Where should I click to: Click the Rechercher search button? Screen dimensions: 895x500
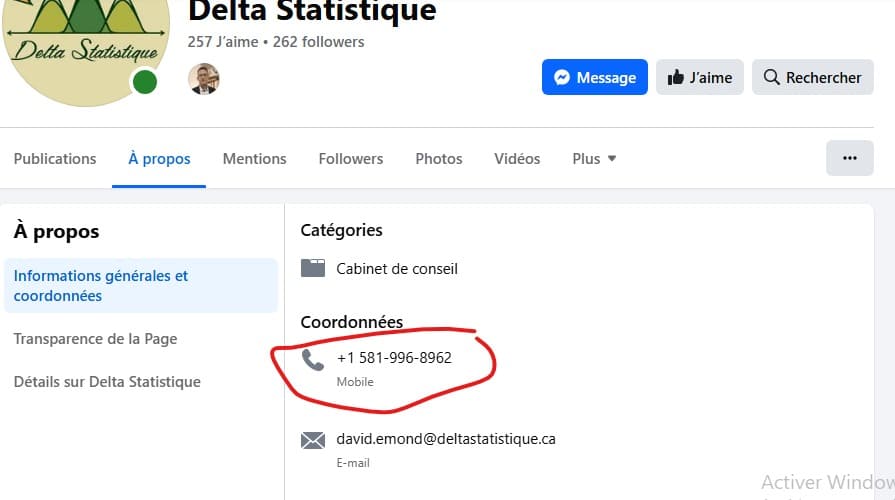tap(812, 77)
